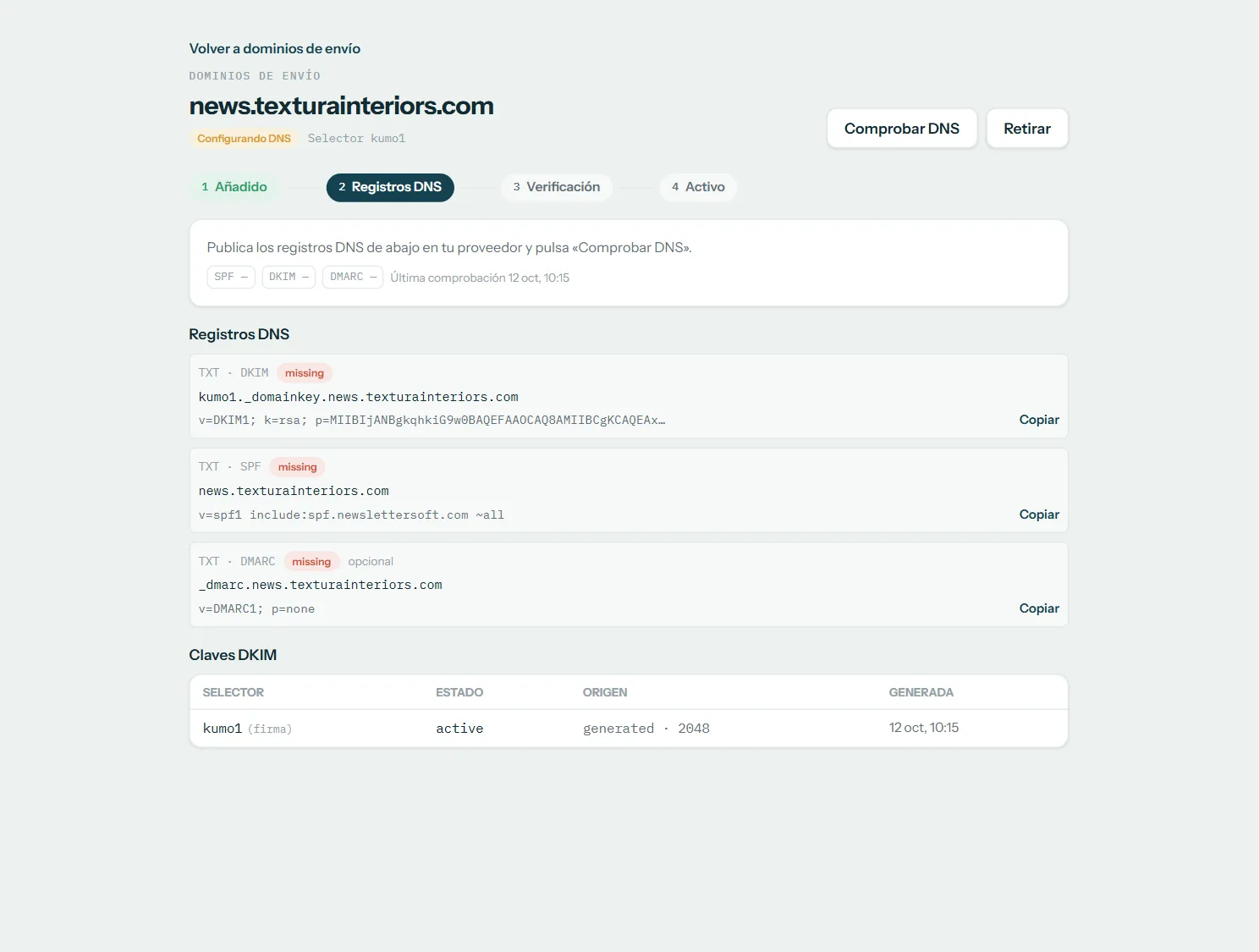Screen dimensions: 1259x952
Task: Click the page title 'news.texturainteriors.com'
Action: coord(341,106)
